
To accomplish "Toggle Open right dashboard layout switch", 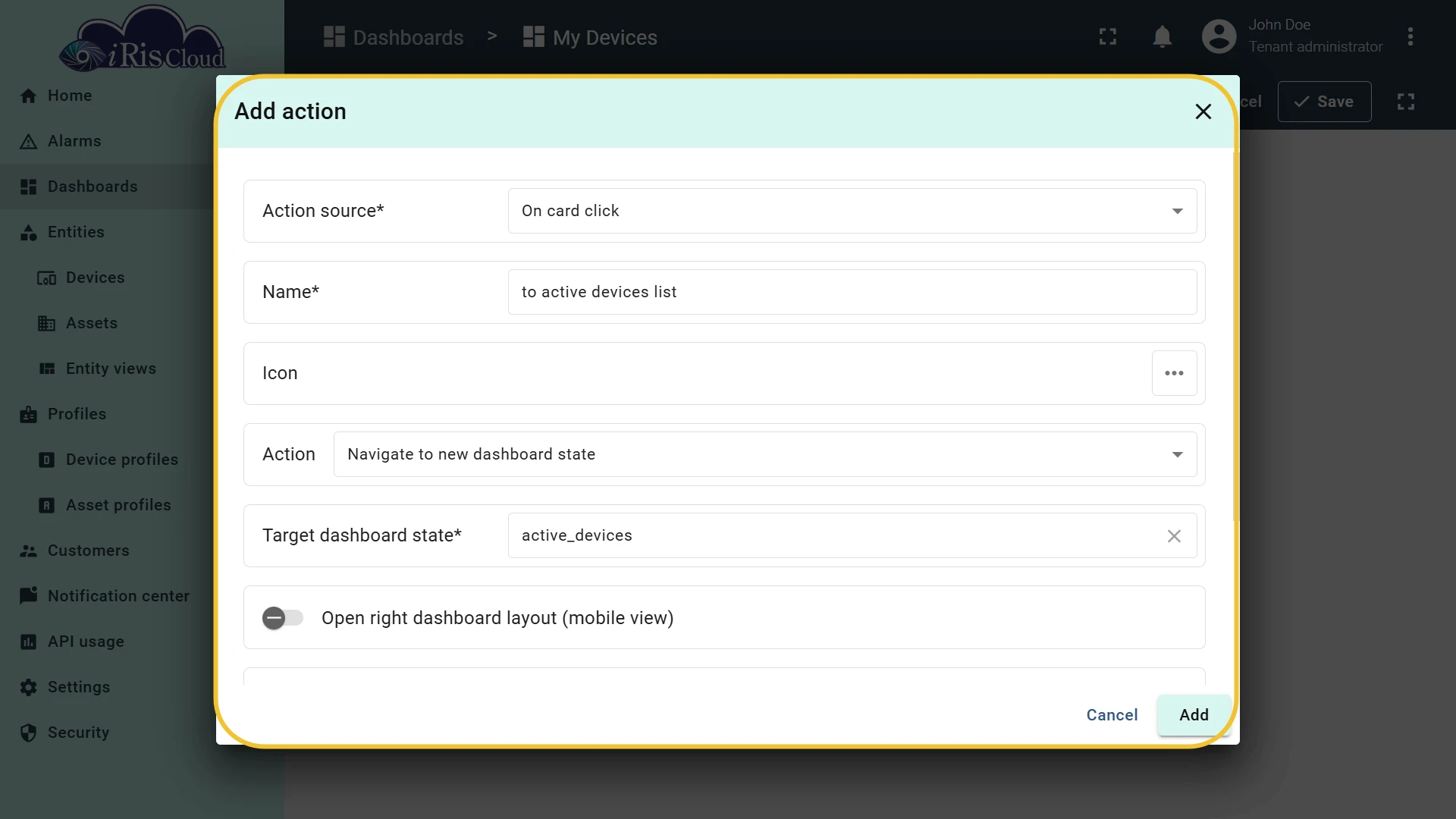I will 282,618.
